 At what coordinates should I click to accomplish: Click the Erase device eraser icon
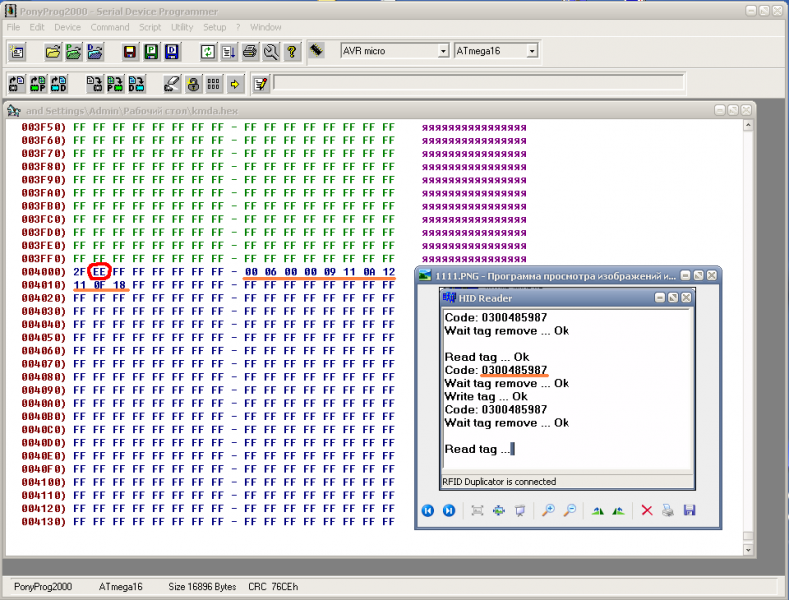[171, 84]
